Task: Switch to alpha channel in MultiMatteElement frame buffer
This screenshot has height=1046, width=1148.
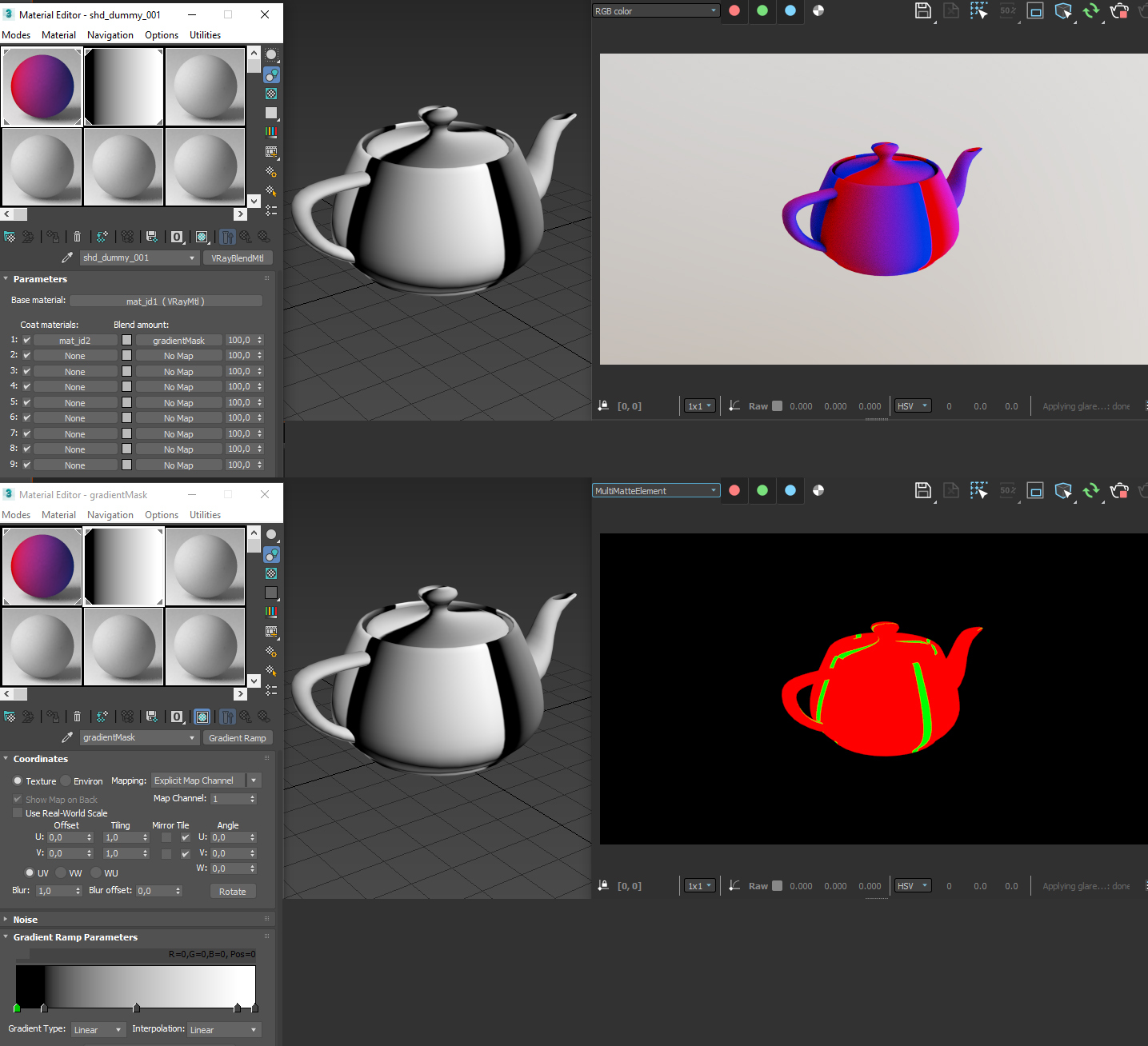Action: [818, 490]
